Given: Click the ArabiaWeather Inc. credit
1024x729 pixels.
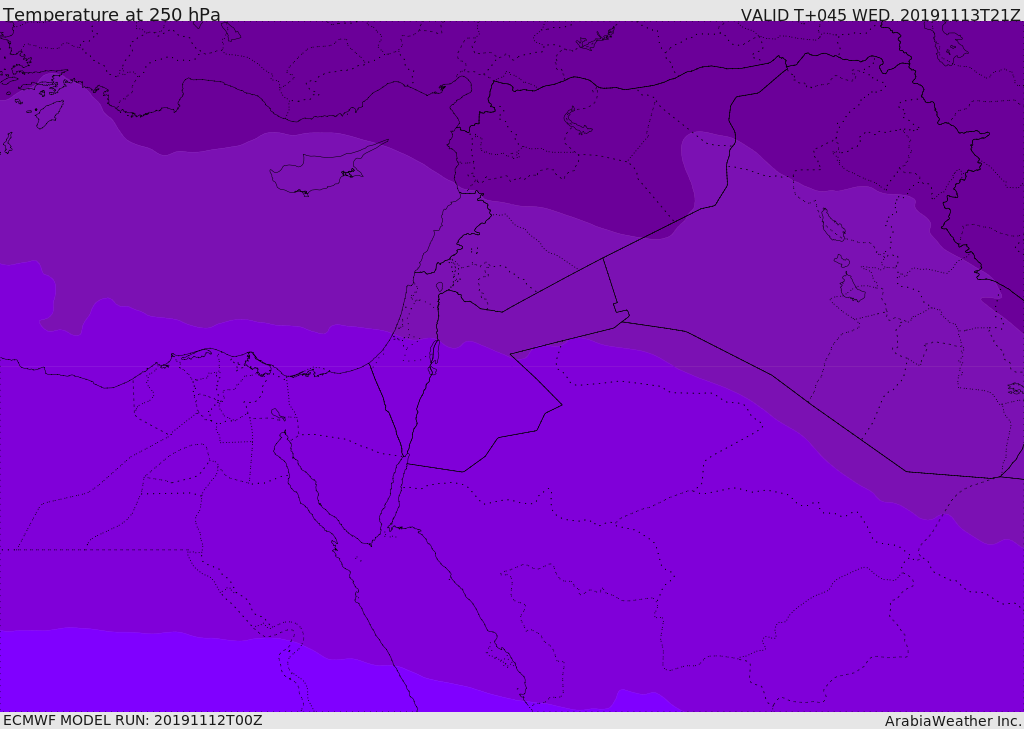Looking at the screenshot, I should click(x=953, y=721).
